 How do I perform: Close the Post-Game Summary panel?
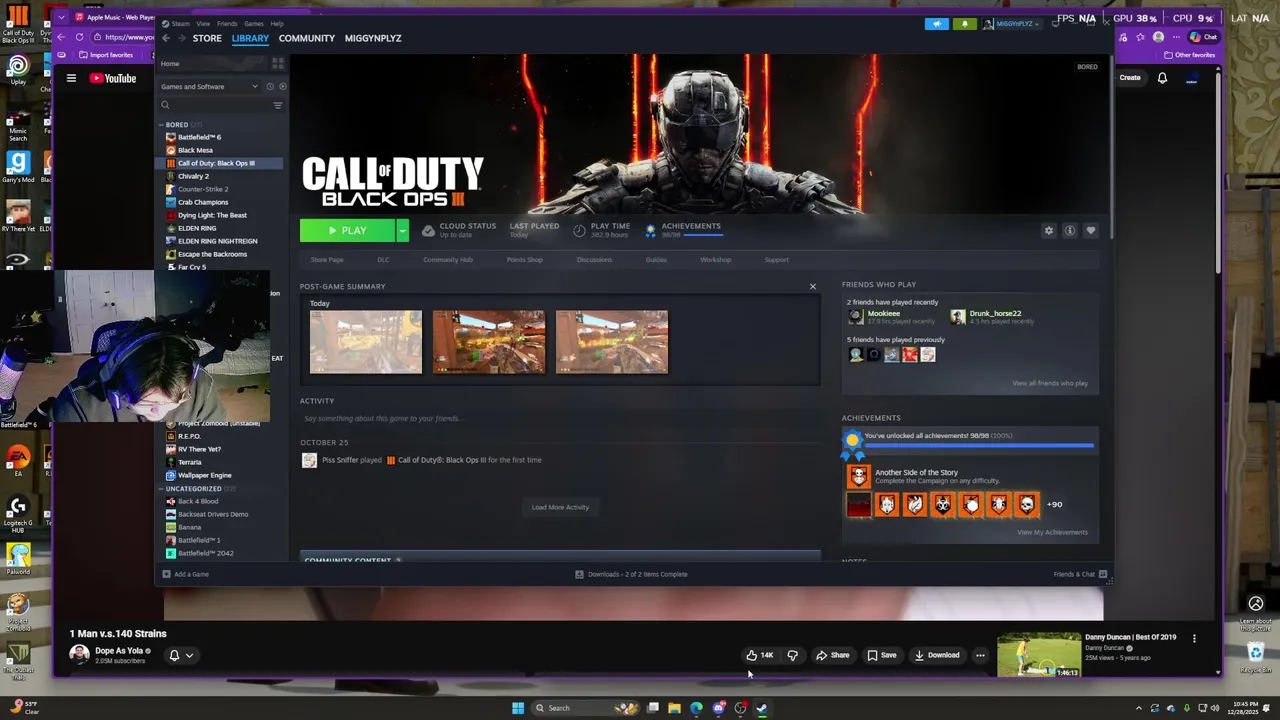pyautogui.click(x=812, y=287)
